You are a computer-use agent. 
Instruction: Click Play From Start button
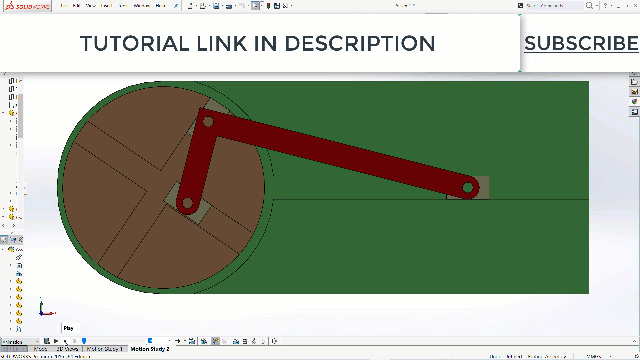point(56,341)
